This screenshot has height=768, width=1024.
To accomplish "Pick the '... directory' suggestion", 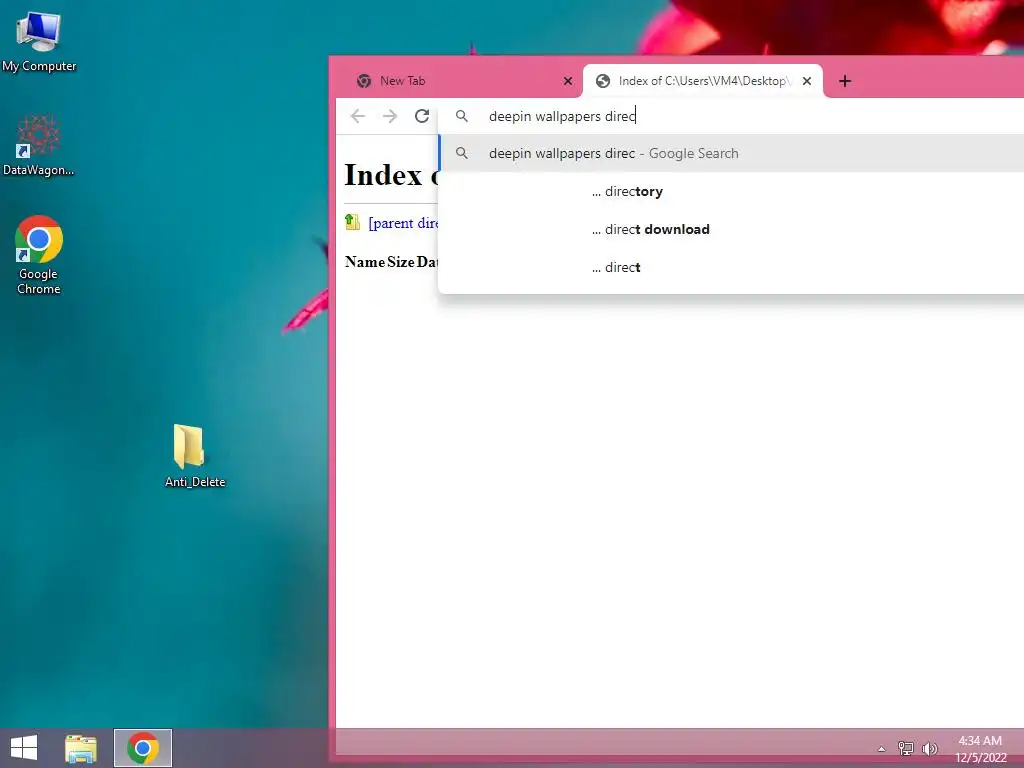I will 731,191.
